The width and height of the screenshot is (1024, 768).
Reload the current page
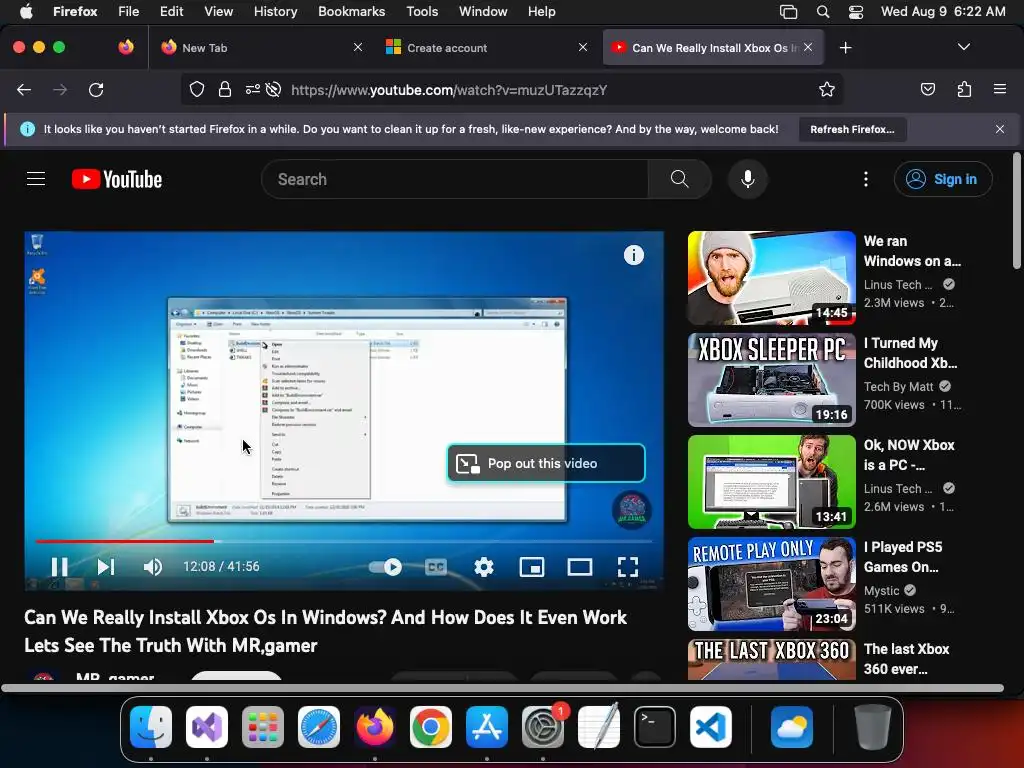point(96,89)
